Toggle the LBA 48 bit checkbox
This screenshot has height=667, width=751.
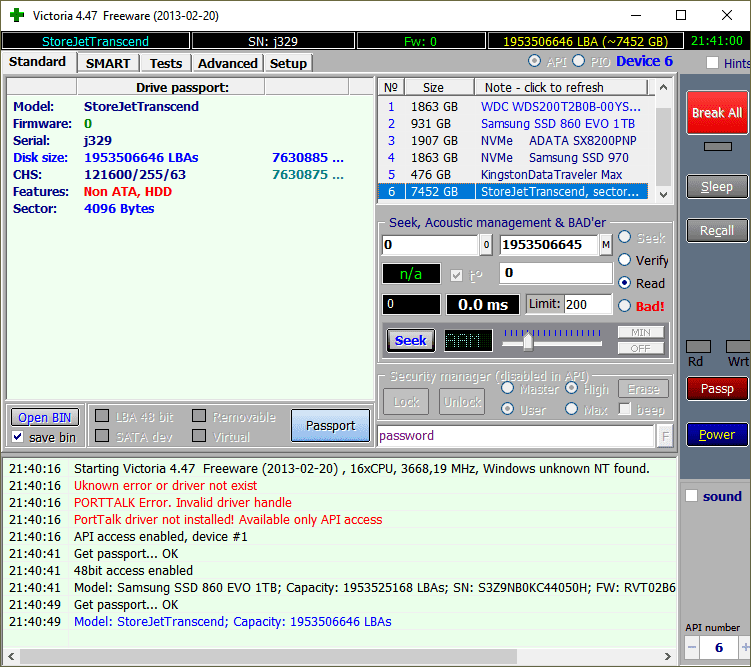tap(102, 416)
